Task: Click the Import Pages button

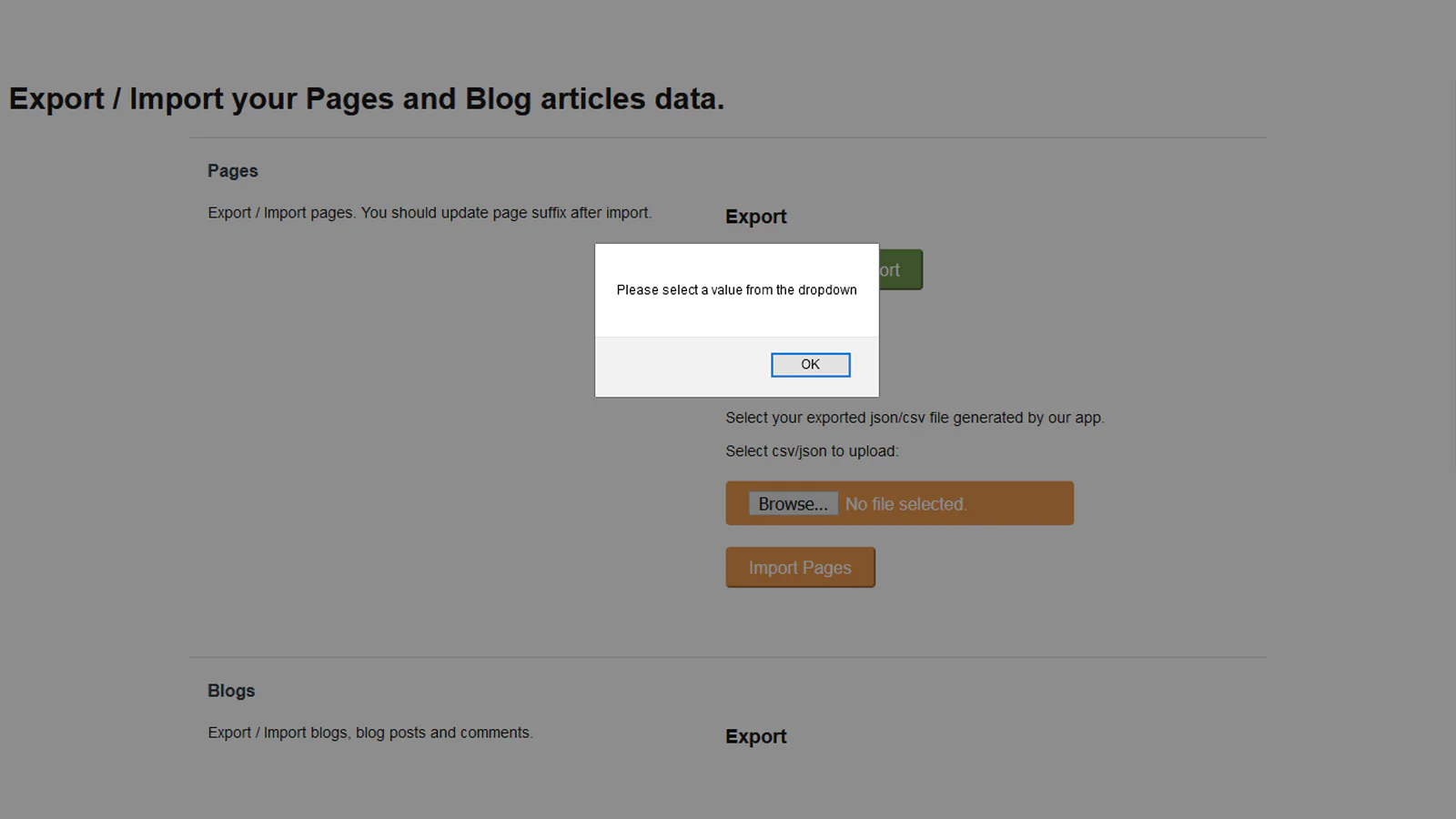Action: tap(800, 568)
